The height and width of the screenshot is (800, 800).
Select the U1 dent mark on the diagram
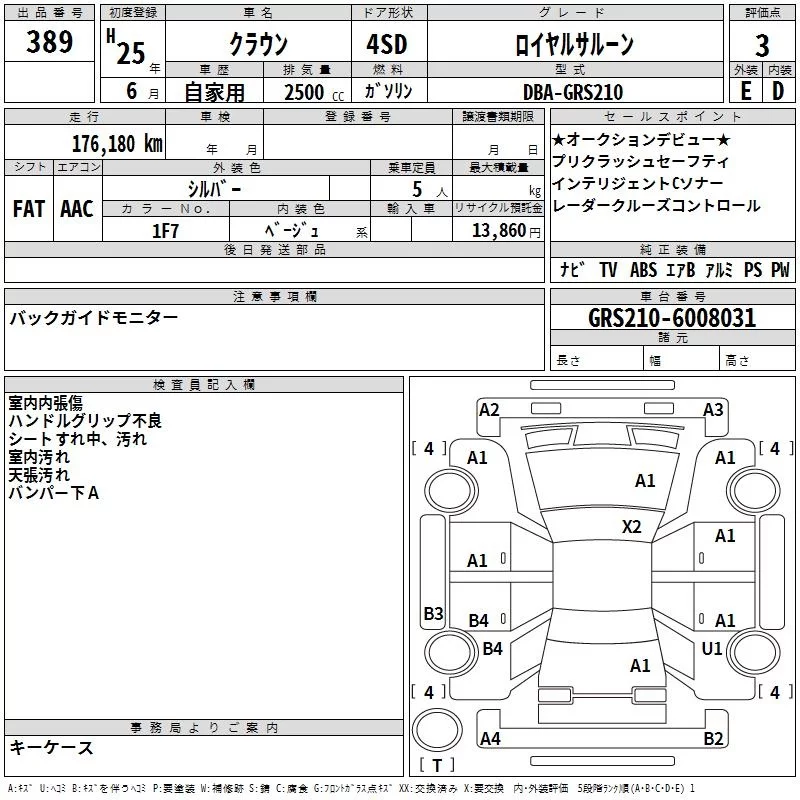[x=712, y=649]
